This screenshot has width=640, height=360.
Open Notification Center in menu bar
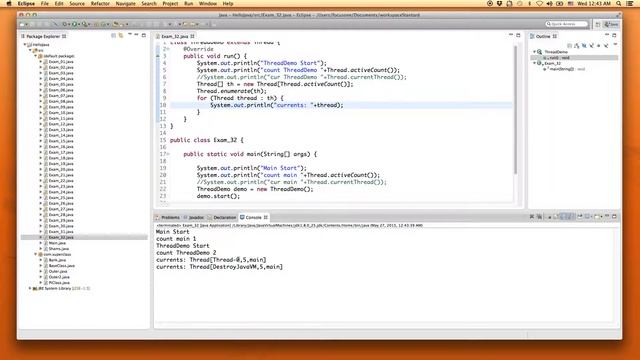[630, 3]
